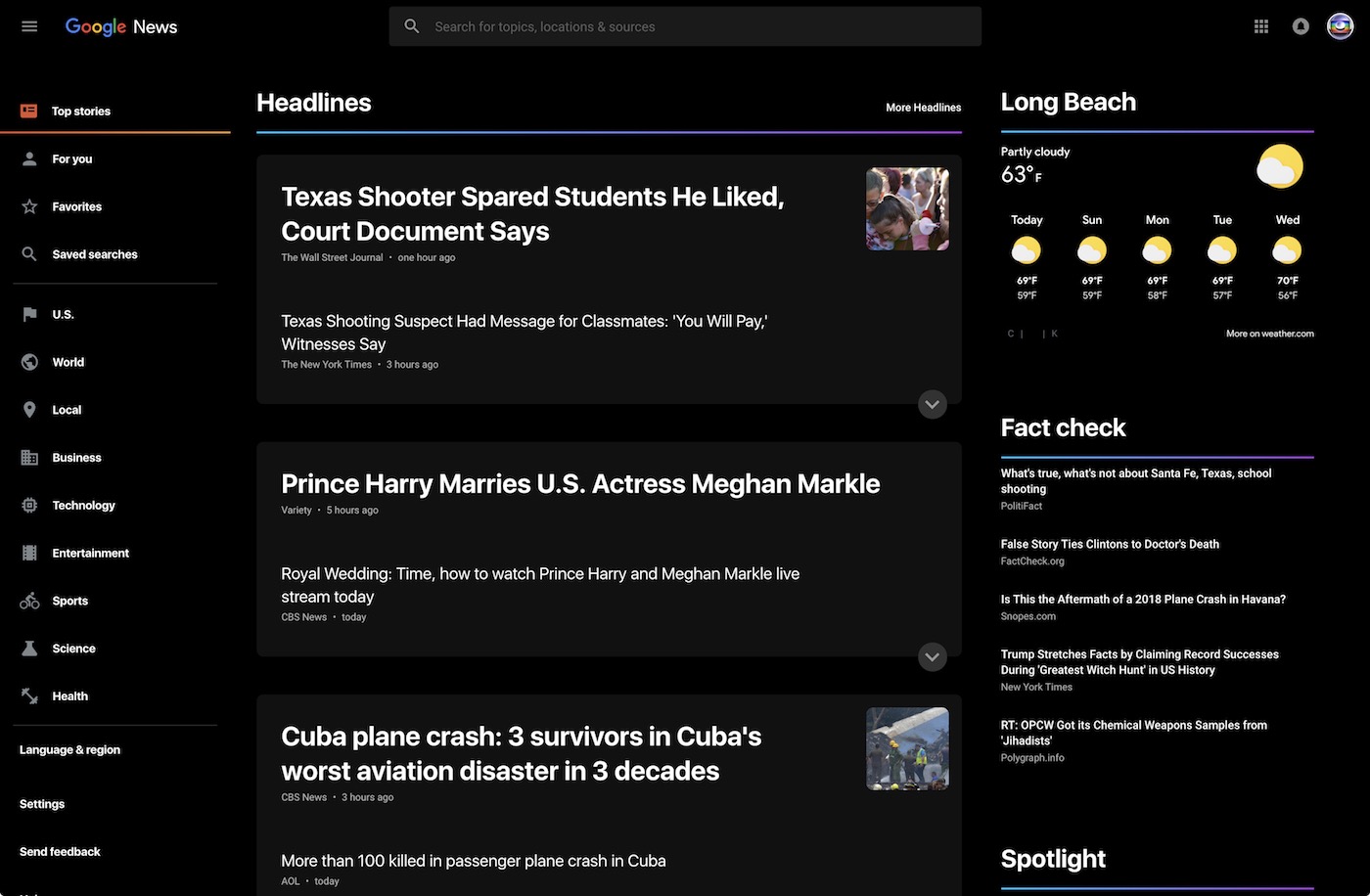The width and height of the screenshot is (1370, 896).
Task: Click the Long Beach weather heading
Action: [x=1068, y=102]
